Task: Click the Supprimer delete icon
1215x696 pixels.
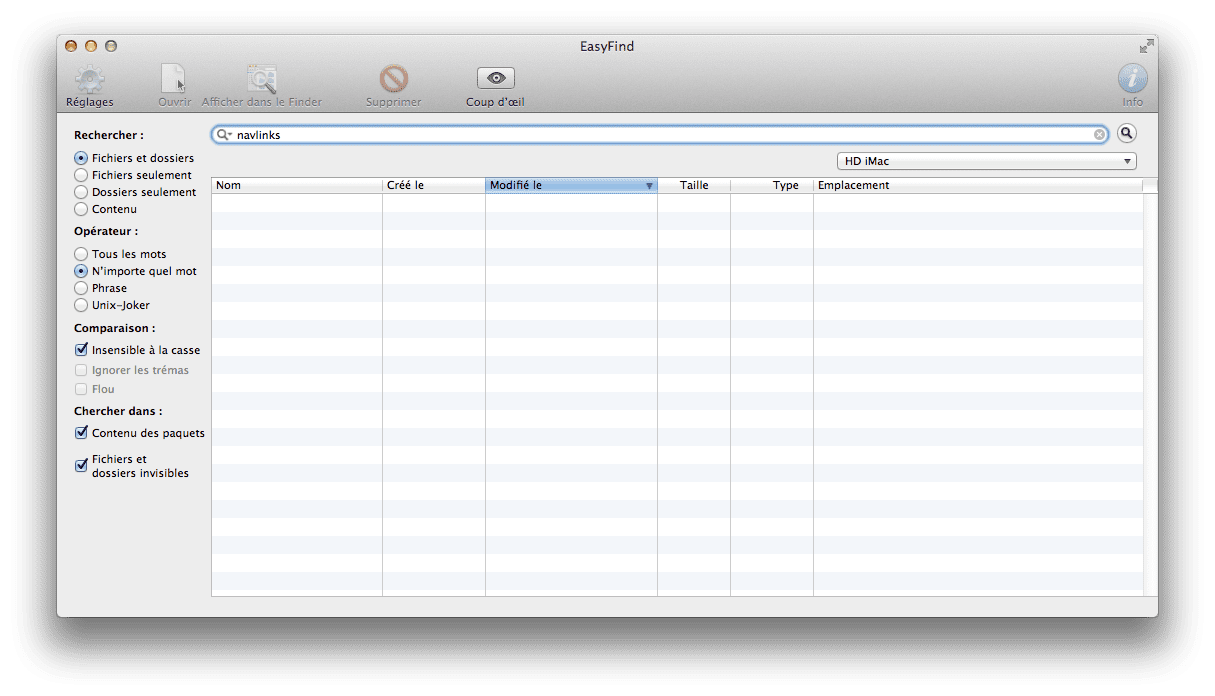Action: pos(393,79)
